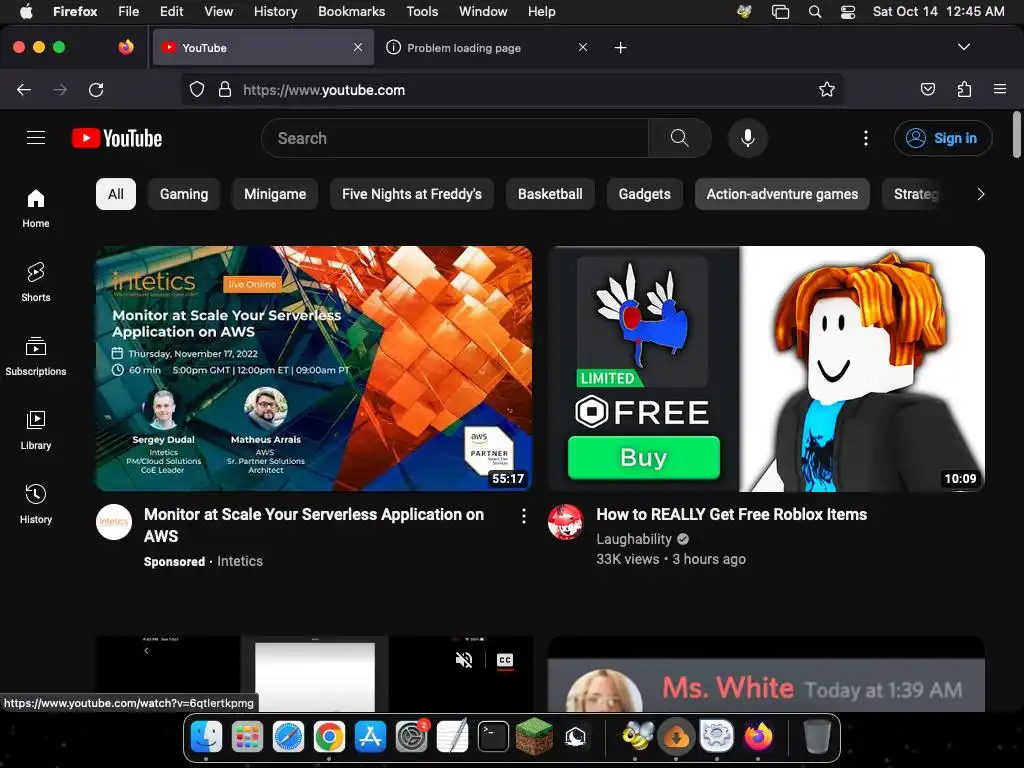Image resolution: width=1024 pixels, height=768 pixels.
Task: Select Five Nights at Freddy's chip
Action: (412, 194)
